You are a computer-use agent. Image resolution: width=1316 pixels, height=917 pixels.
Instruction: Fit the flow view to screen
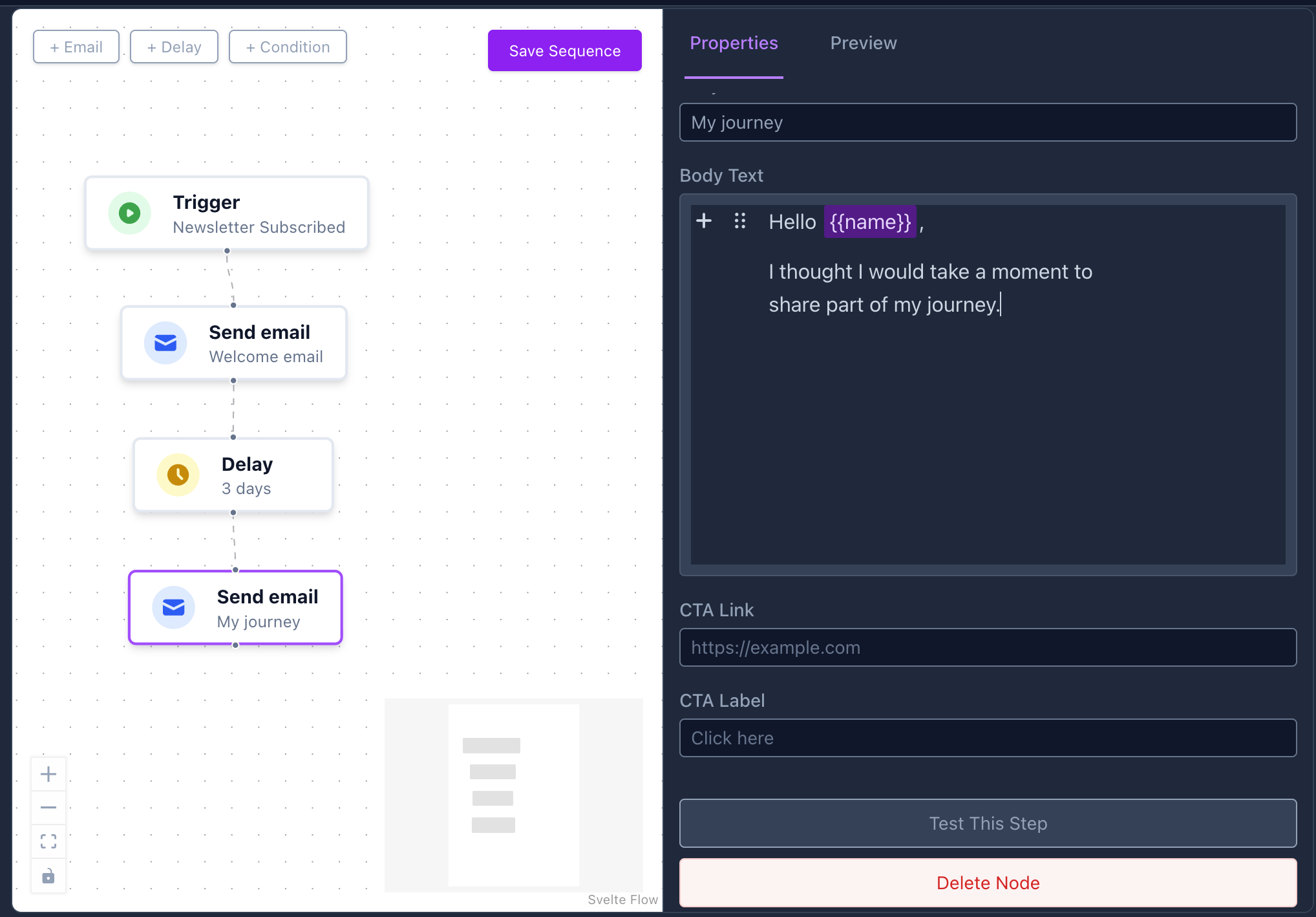click(48, 841)
